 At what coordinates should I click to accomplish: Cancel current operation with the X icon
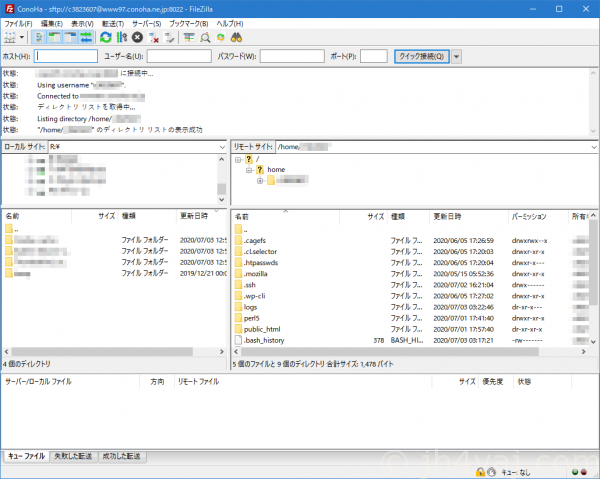click(137, 37)
